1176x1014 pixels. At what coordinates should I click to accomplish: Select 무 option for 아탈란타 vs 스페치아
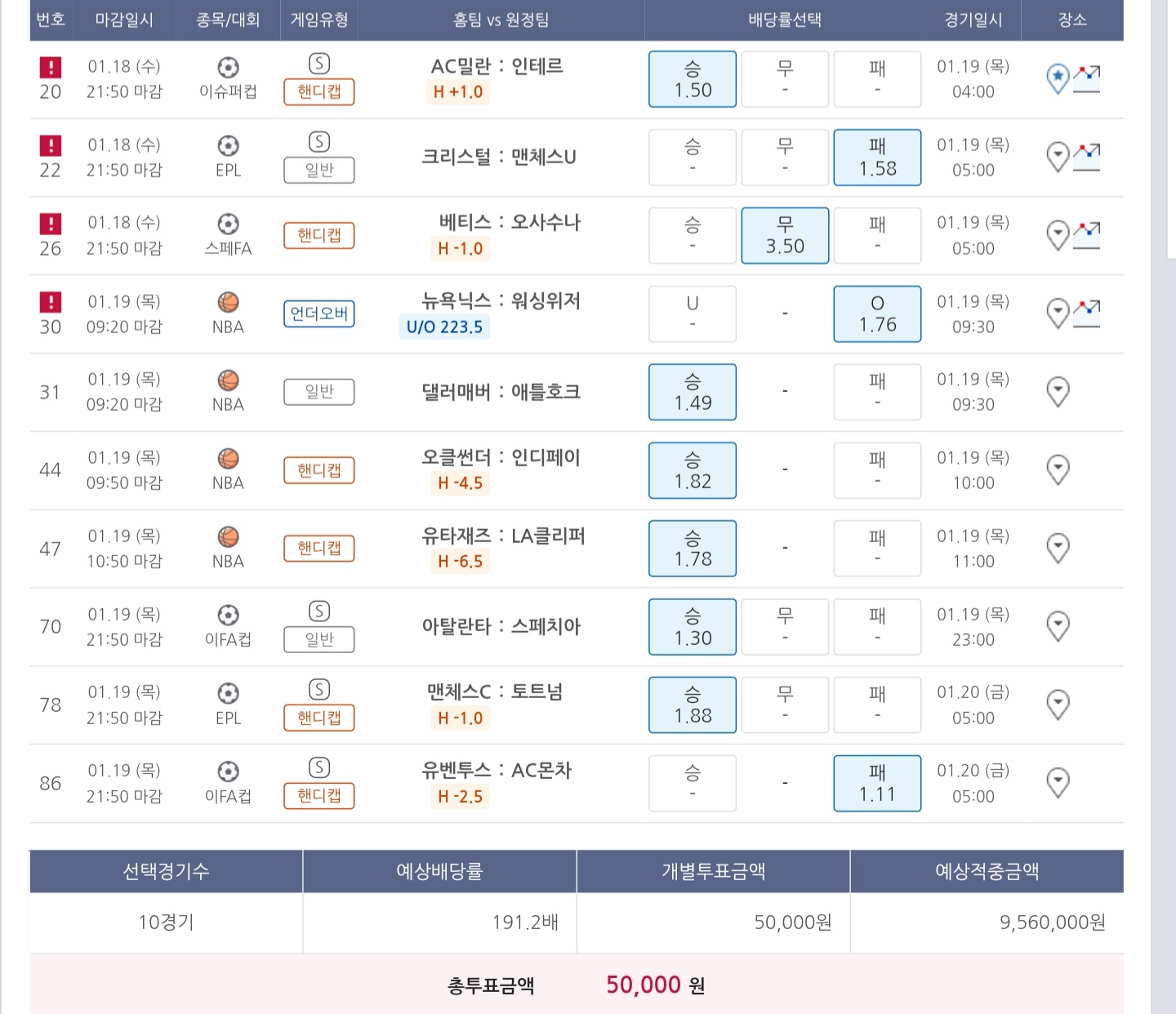(x=785, y=627)
